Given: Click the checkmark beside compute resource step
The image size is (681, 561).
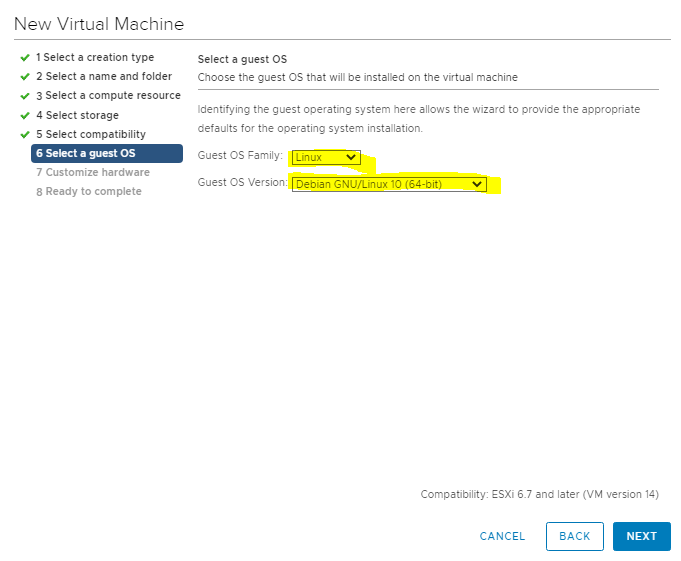Looking at the screenshot, I should pos(24,96).
